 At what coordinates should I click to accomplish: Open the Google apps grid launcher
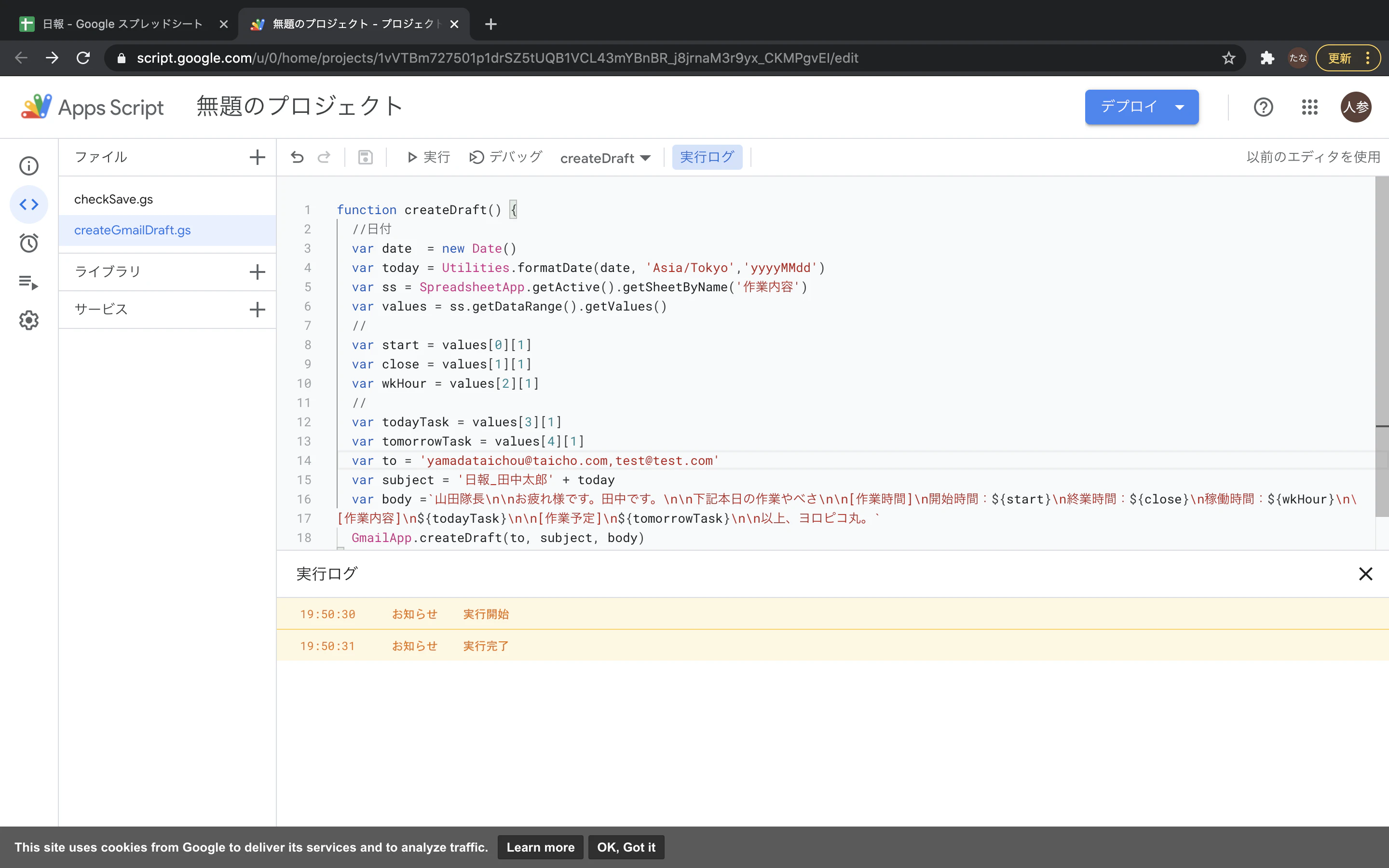pos(1309,107)
